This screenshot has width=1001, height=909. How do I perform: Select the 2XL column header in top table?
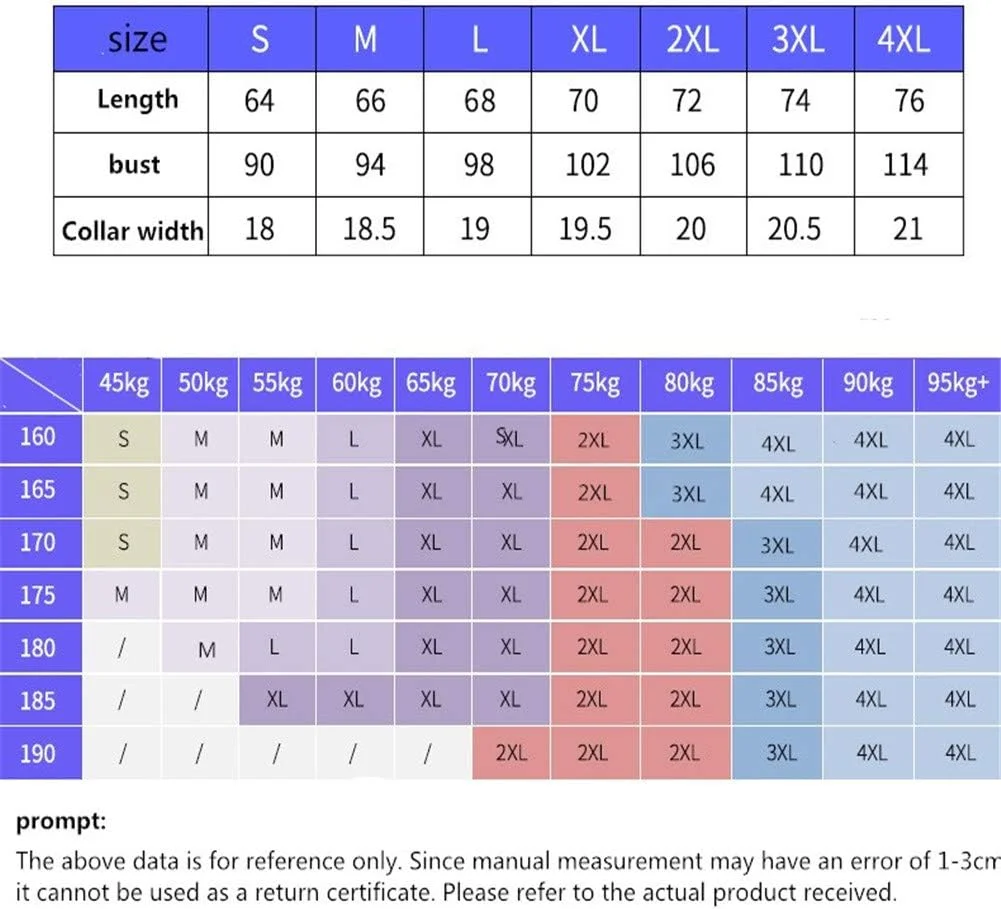pos(692,39)
